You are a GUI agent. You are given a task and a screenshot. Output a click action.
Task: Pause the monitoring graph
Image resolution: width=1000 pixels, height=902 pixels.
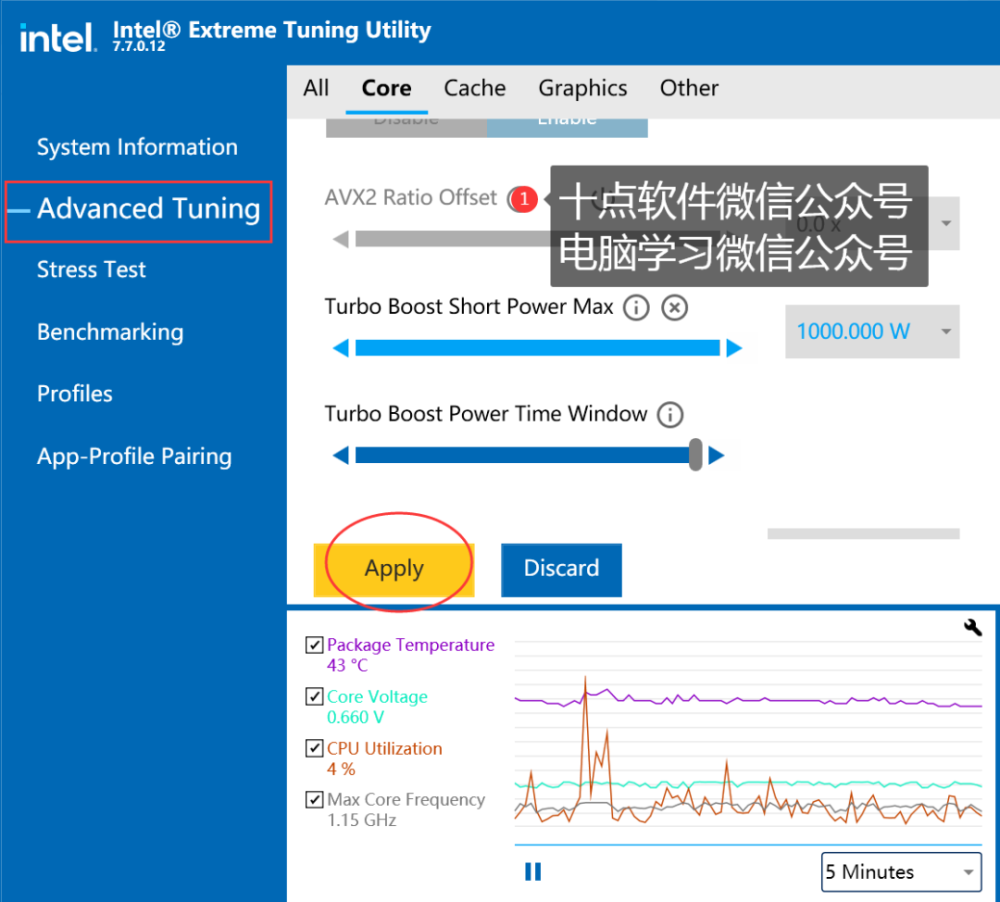[x=533, y=871]
